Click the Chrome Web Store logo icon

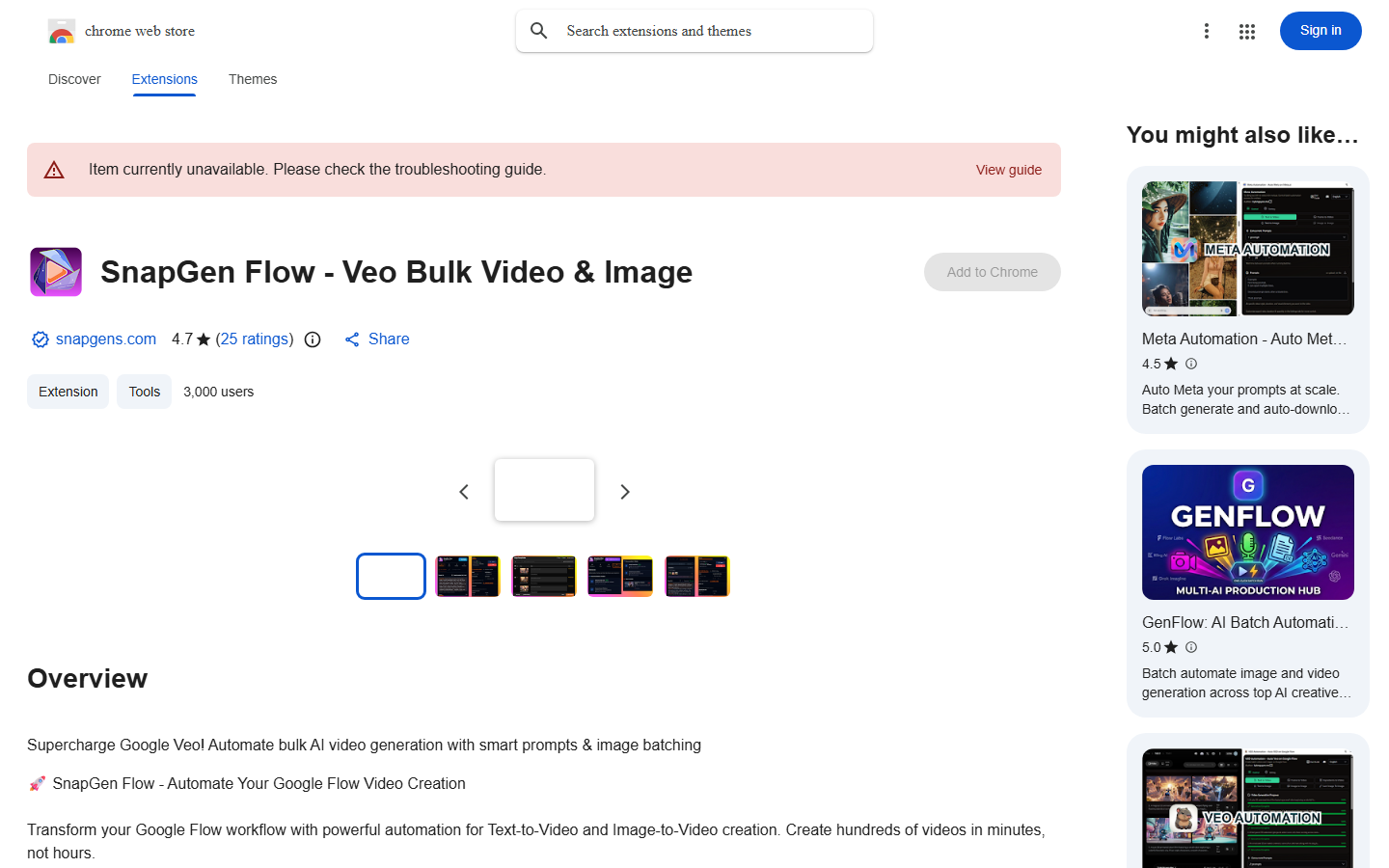(62, 31)
